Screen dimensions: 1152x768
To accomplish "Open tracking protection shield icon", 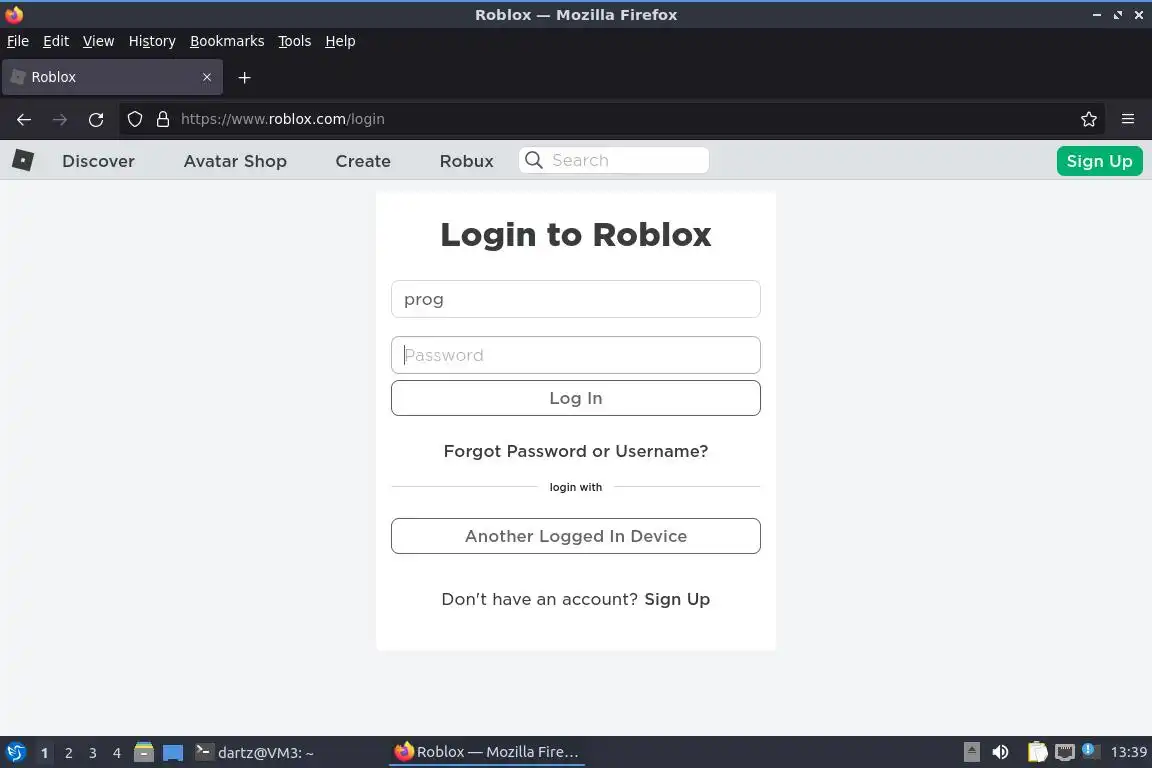I will pos(134,119).
